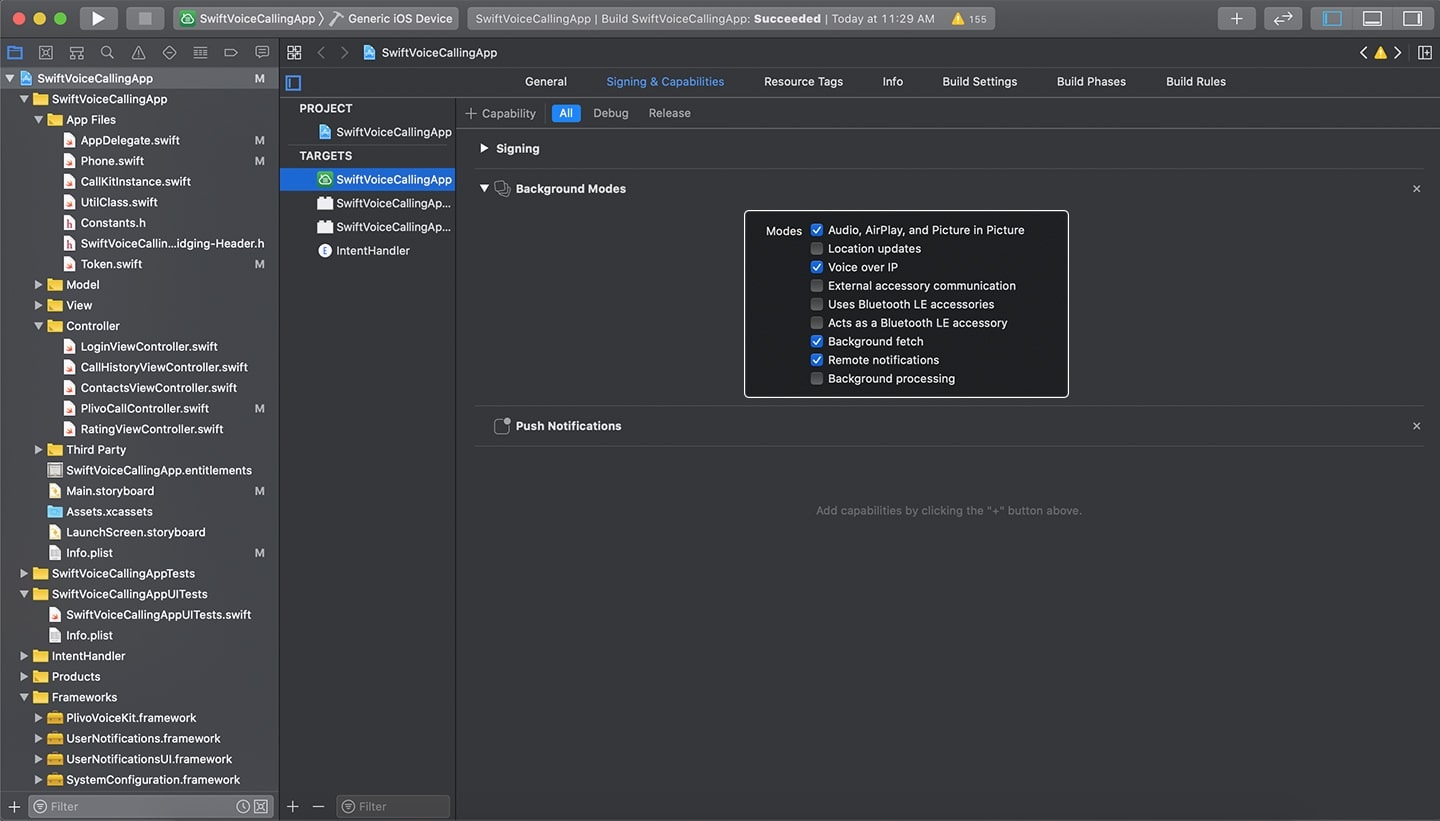Hide the project and targets list sidebar
The image size is (1440, 821).
[293, 82]
